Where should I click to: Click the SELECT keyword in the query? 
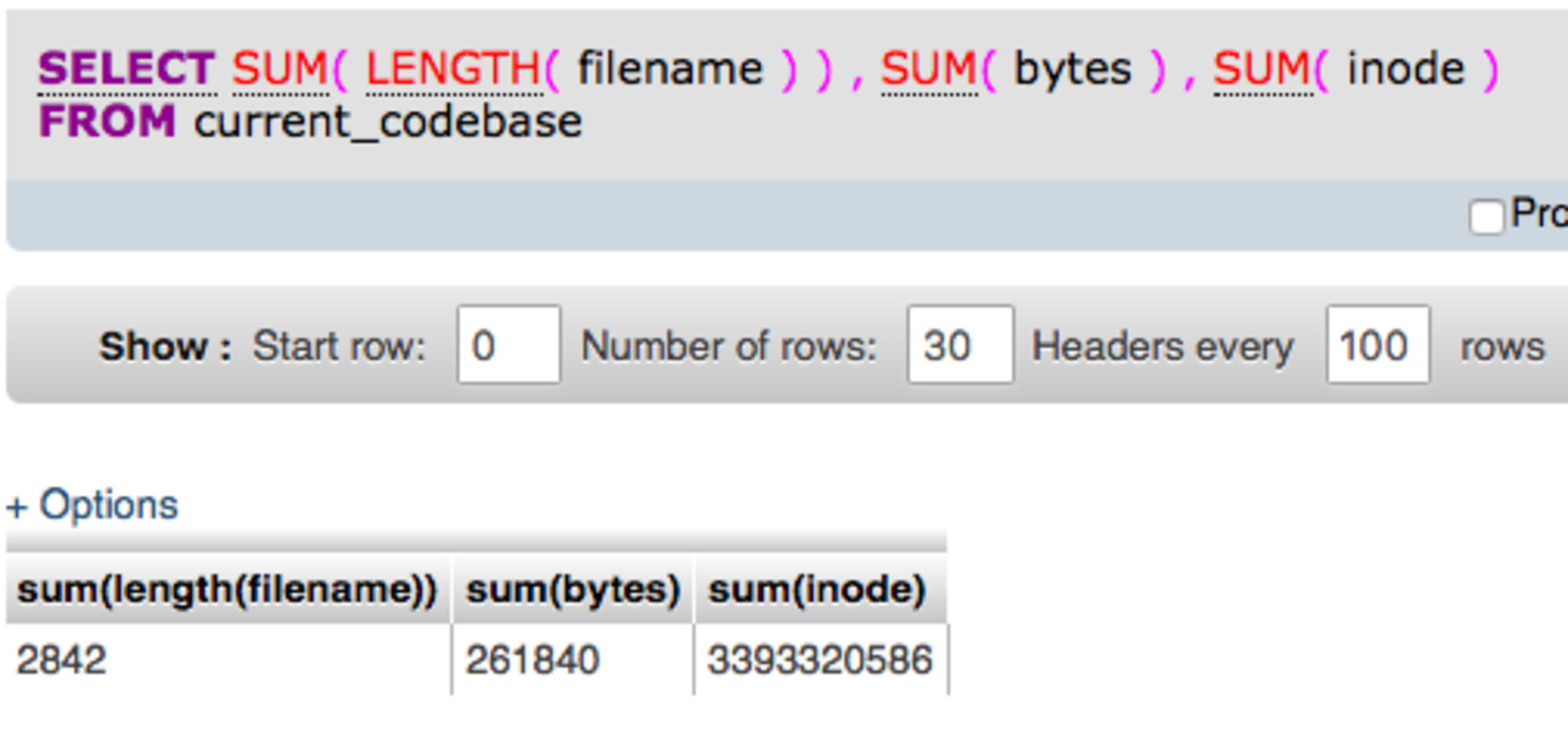point(126,69)
